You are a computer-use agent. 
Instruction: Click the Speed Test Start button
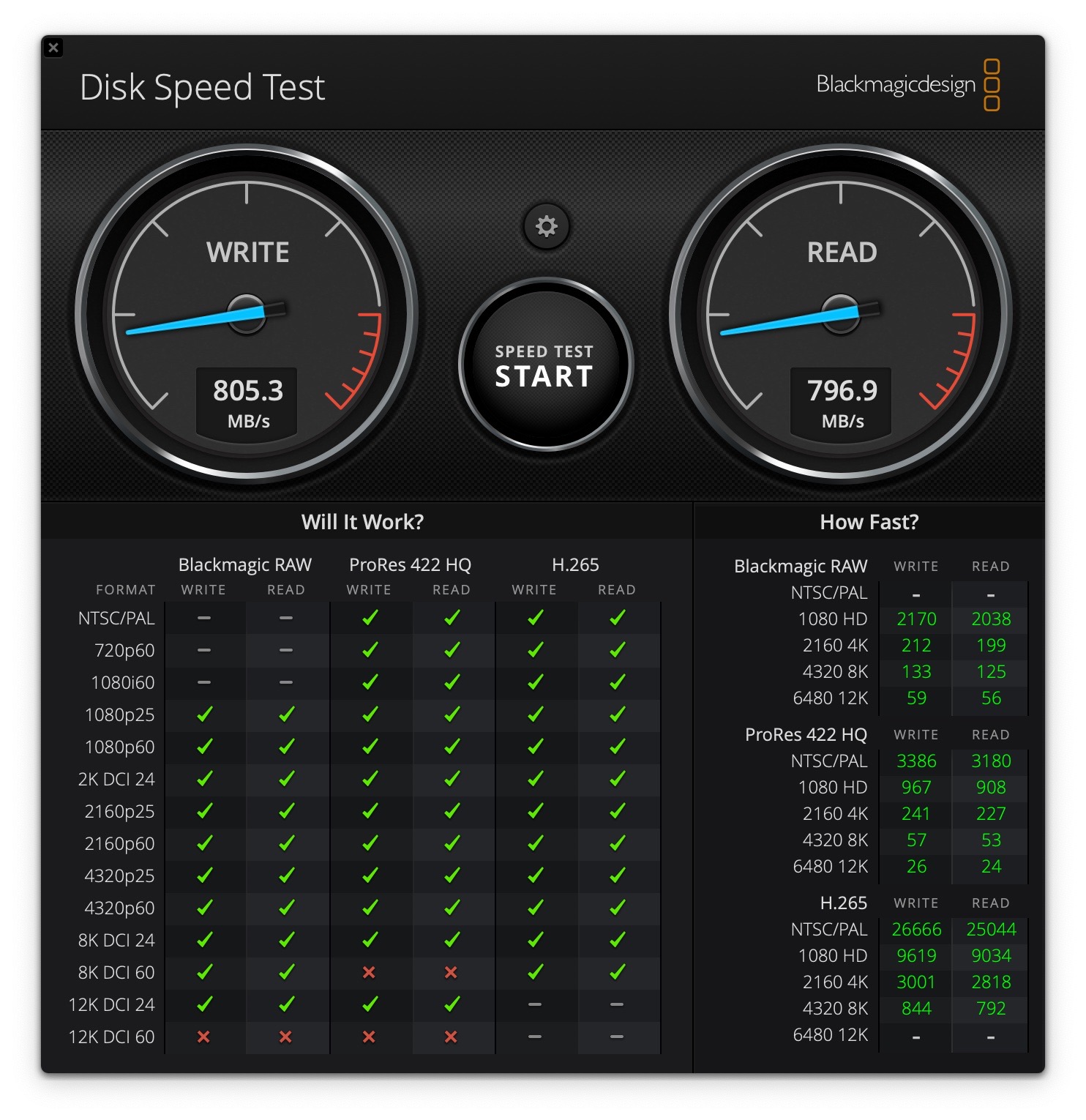tap(544, 365)
